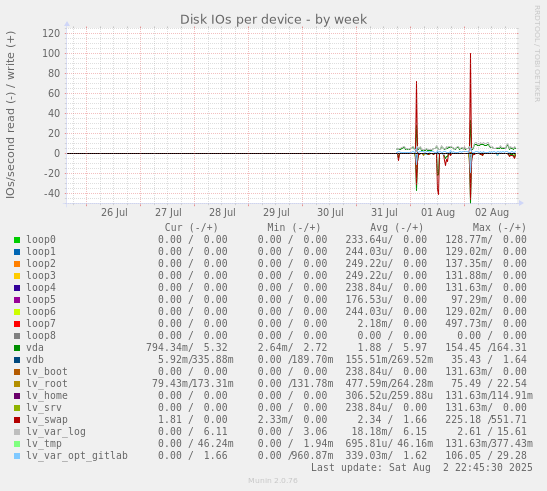Select the loop2 legend label
The height and width of the screenshot is (491, 547).
[x=41, y=263]
